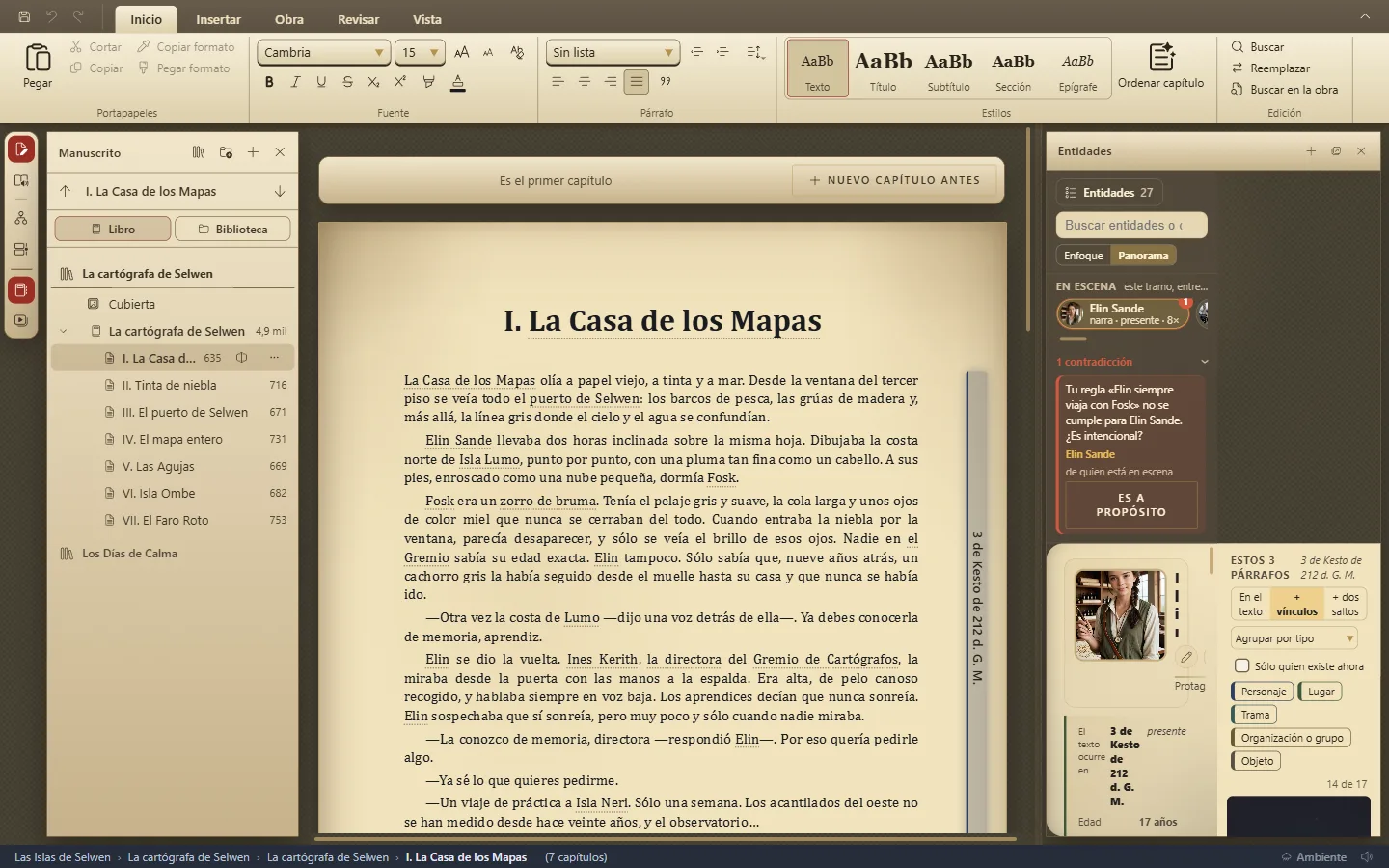The width and height of the screenshot is (1389, 868).
Task: Open the manuscript editor sidebar icon
Action: point(21,149)
